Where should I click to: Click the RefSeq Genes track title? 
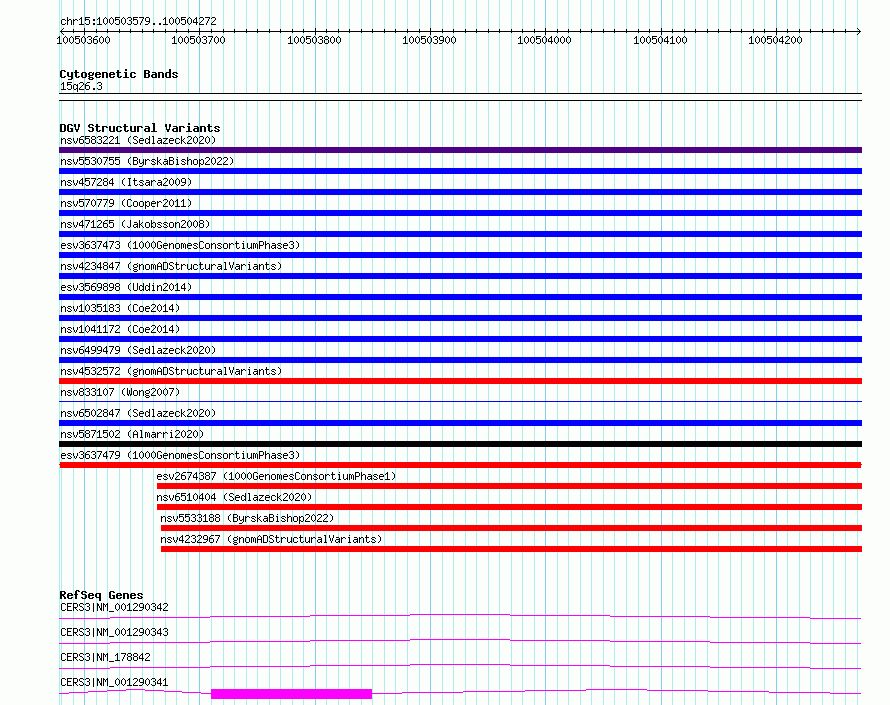pos(101,595)
